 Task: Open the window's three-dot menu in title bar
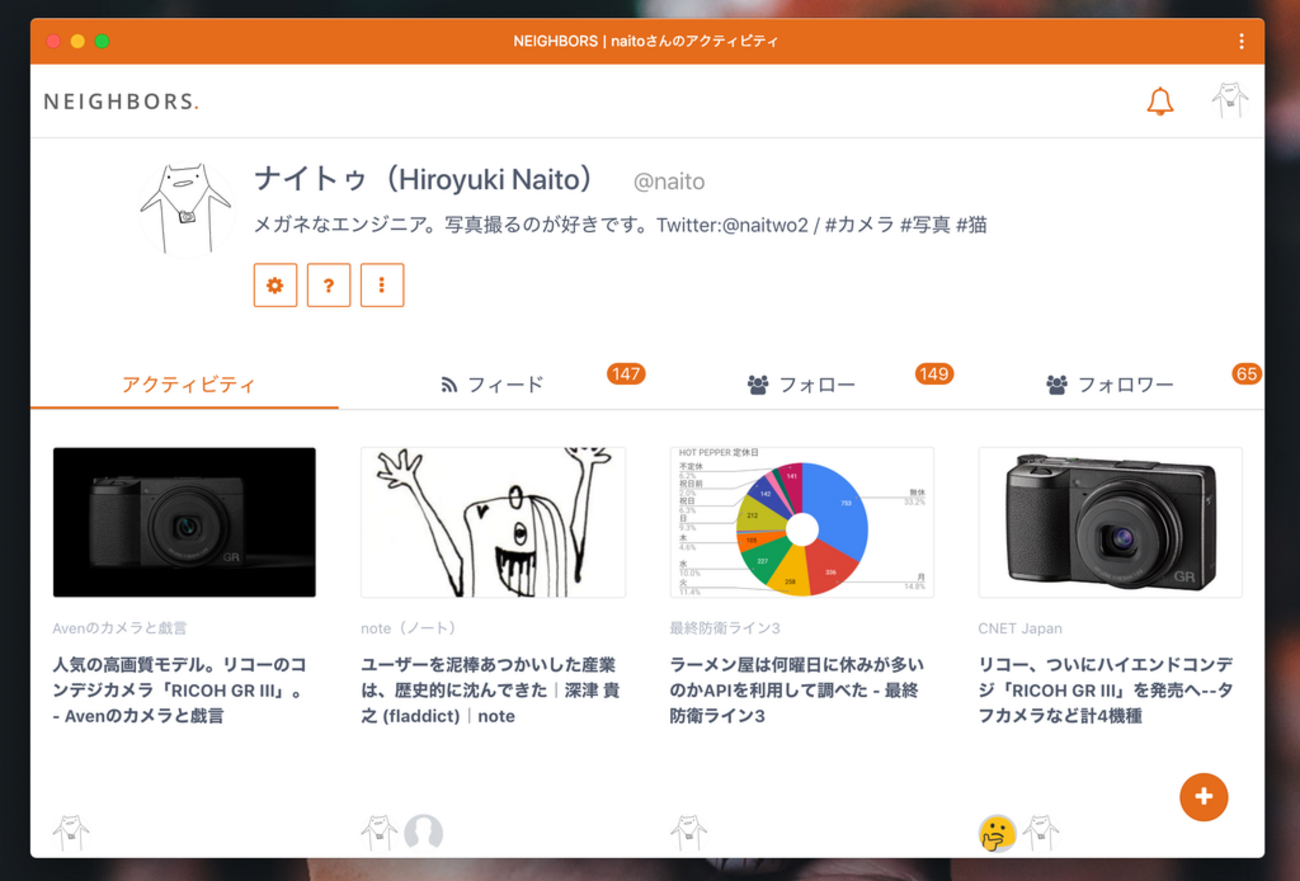pyautogui.click(x=1241, y=41)
